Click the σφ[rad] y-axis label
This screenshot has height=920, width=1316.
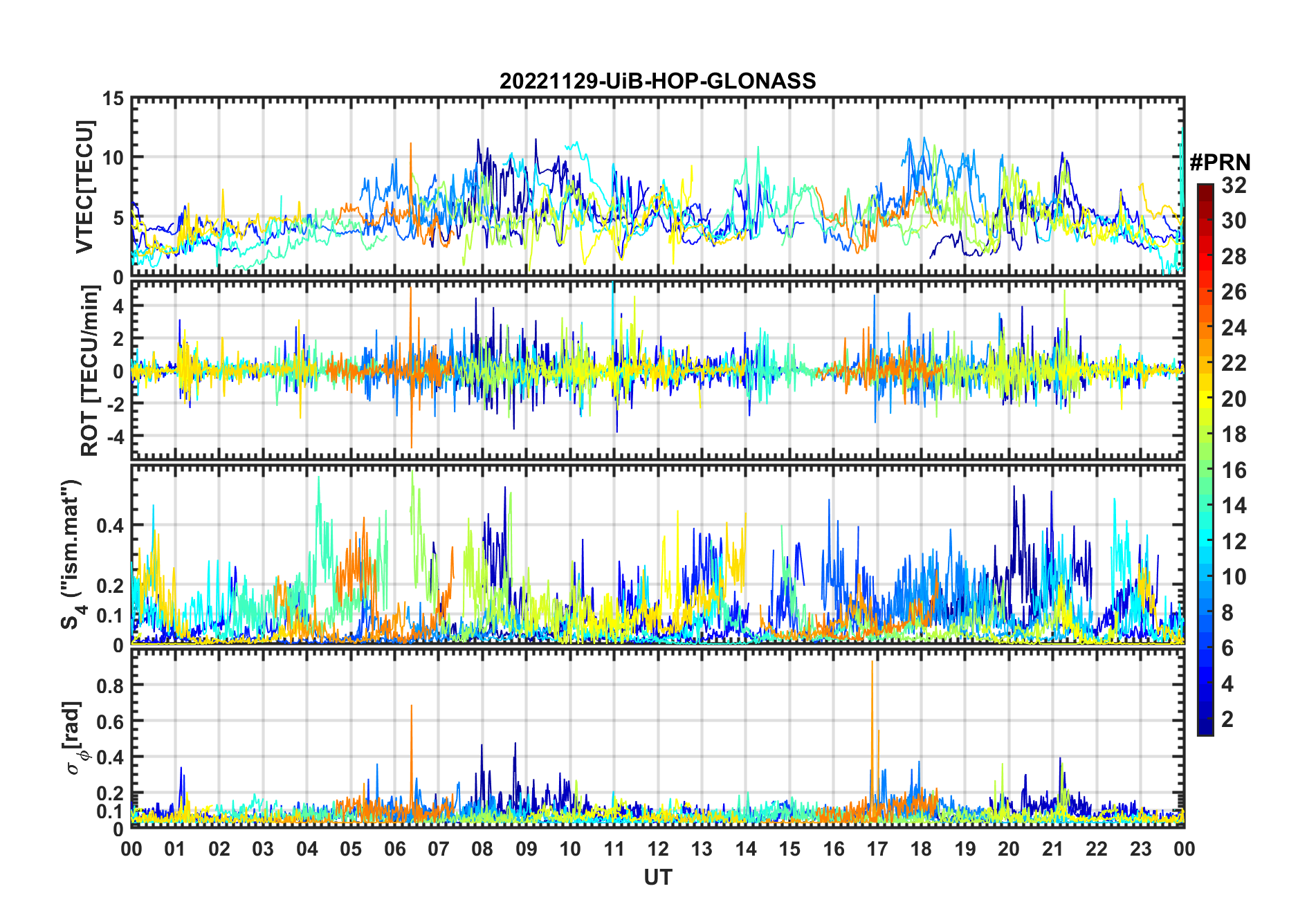click(x=74, y=738)
